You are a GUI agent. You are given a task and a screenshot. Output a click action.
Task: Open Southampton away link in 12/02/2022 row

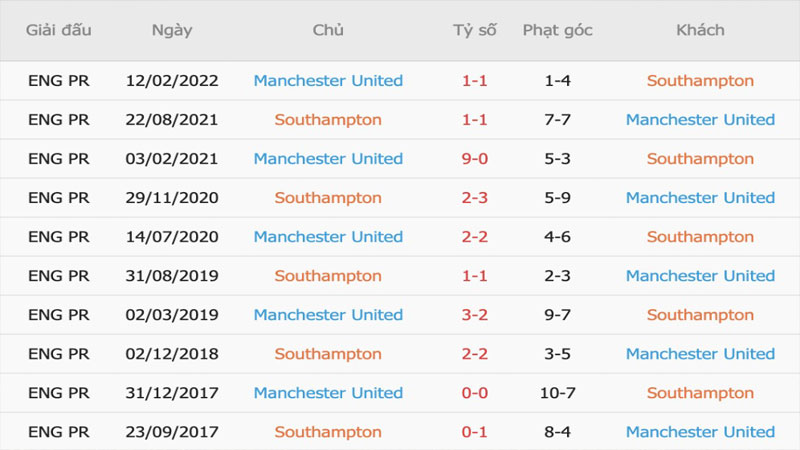pyautogui.click(x=700, y=81)
